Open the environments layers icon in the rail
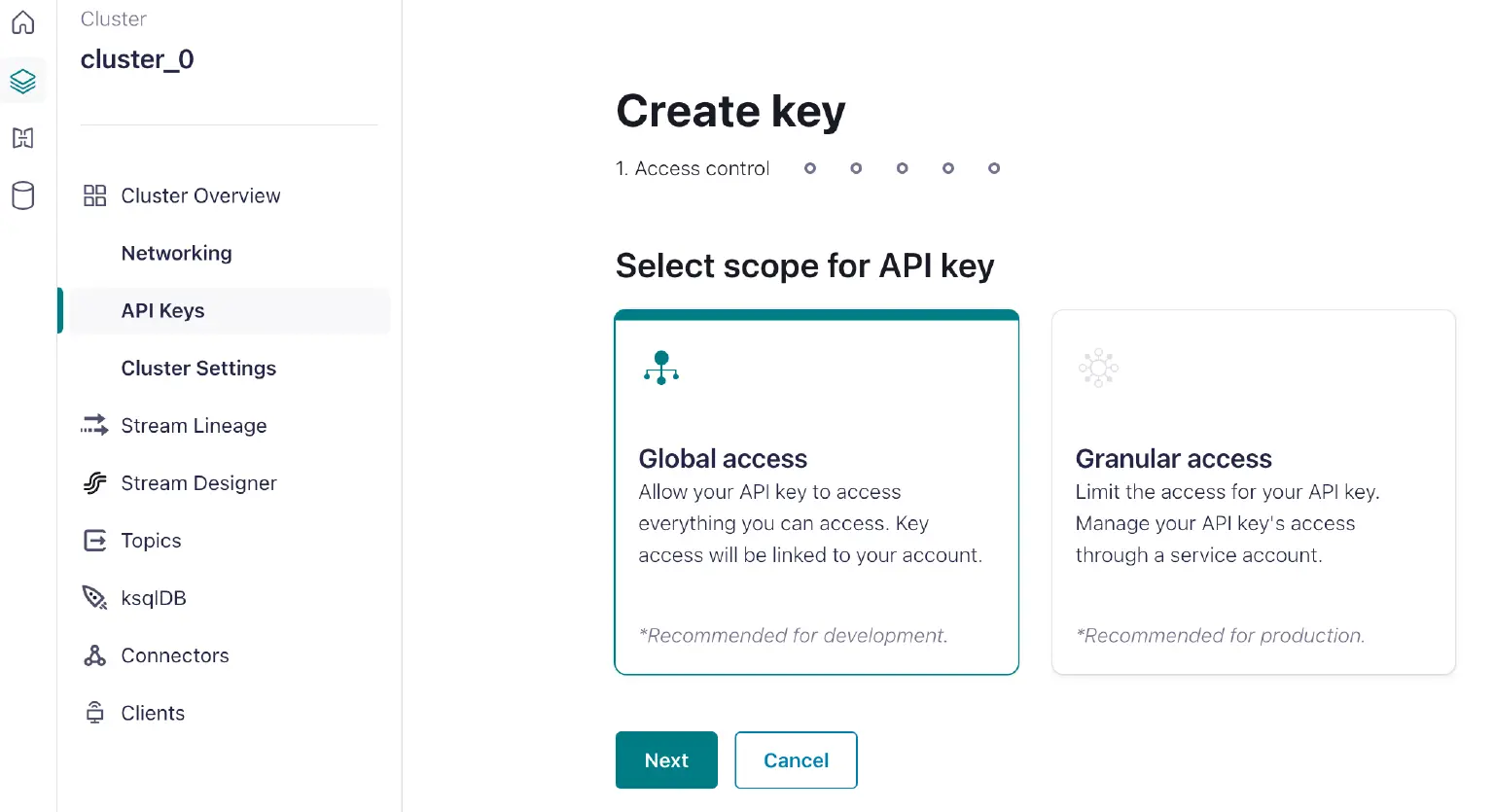This screenshot has width=1494, height=812. (22, 81)
